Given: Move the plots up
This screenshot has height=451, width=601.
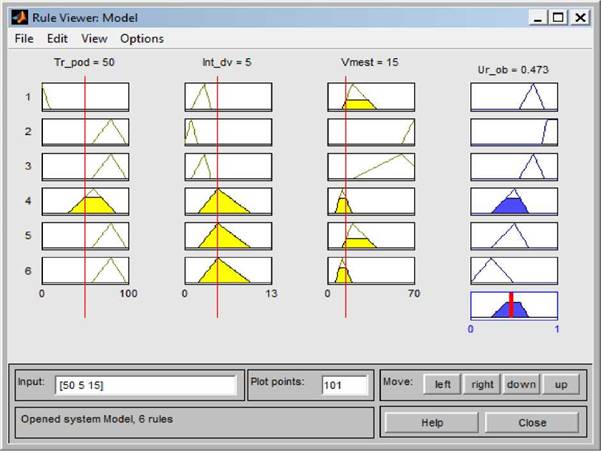Looking at the screenshot, I should click(x=561, y=384).
